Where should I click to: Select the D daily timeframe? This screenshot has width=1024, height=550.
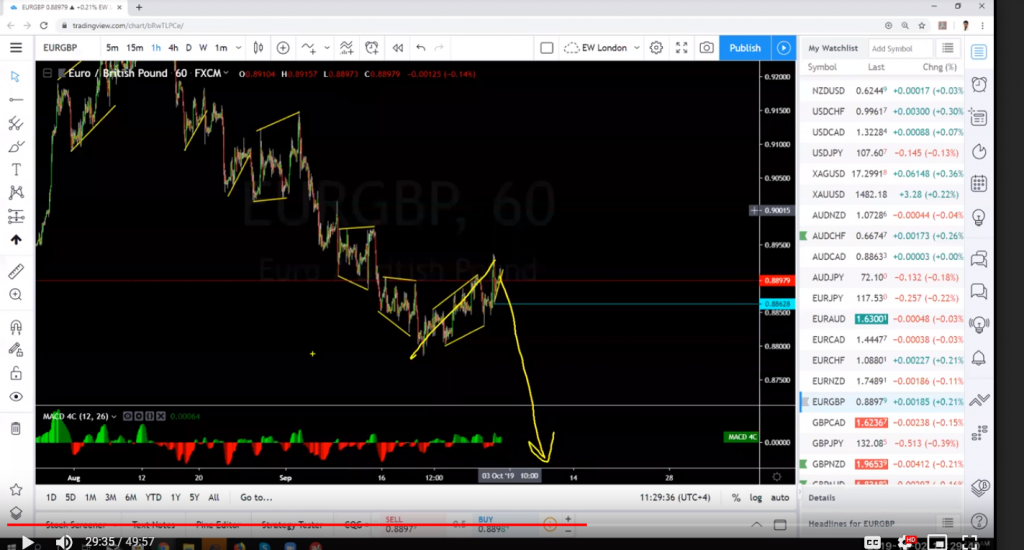(x=189, y=48)
